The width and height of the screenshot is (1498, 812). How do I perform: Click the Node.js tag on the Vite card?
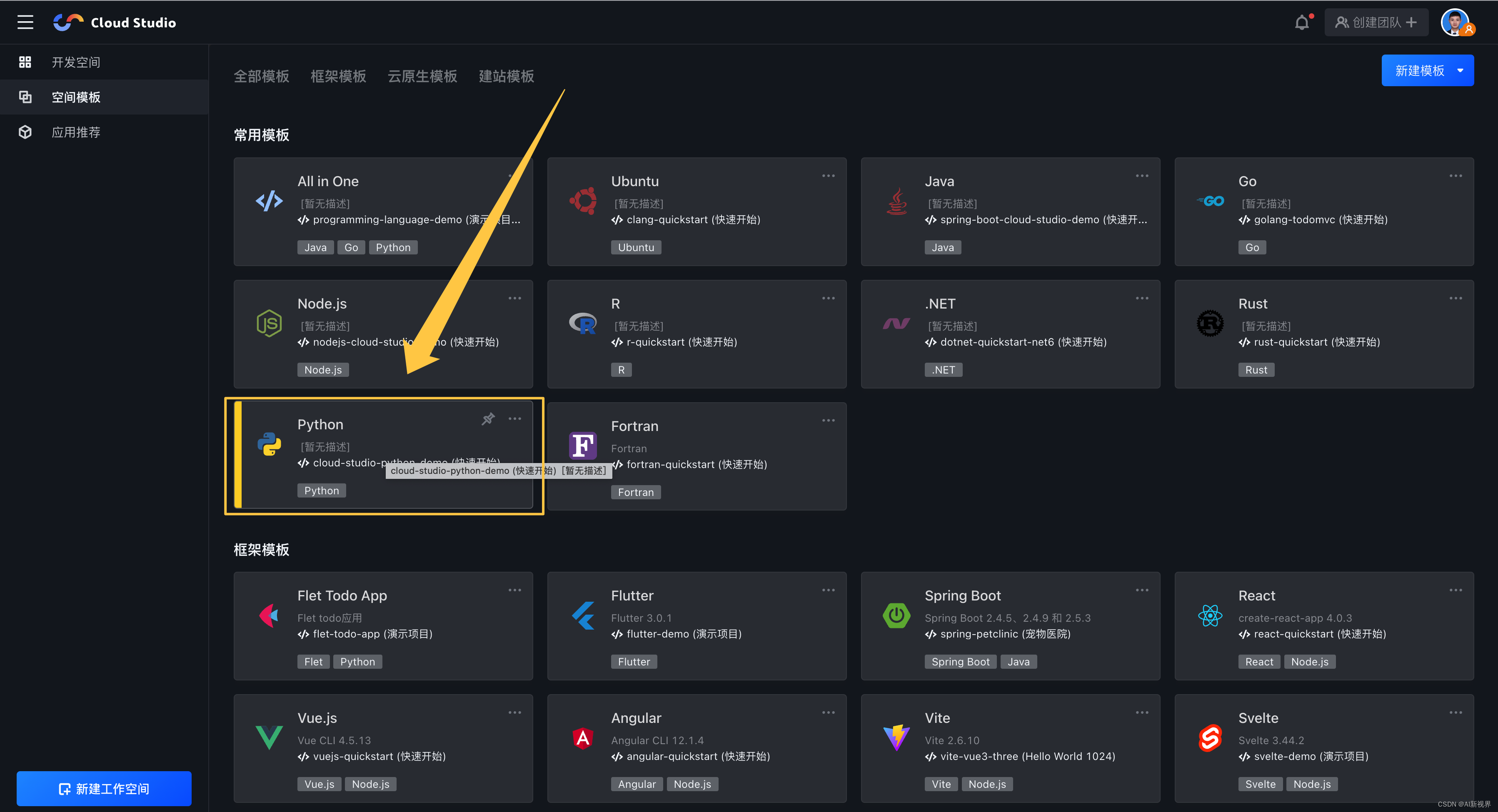987,784
